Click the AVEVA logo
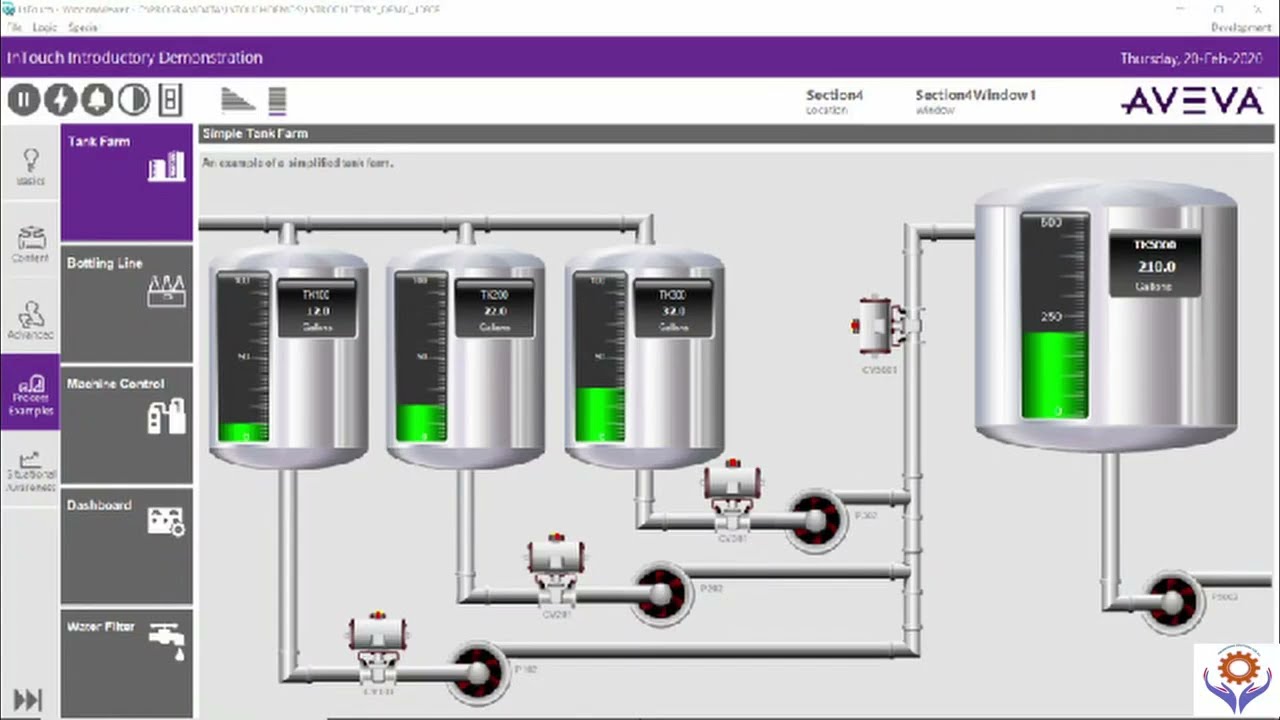This screenshot has height=720, width=1280. pyautogui.click(x=1192, y=100)
